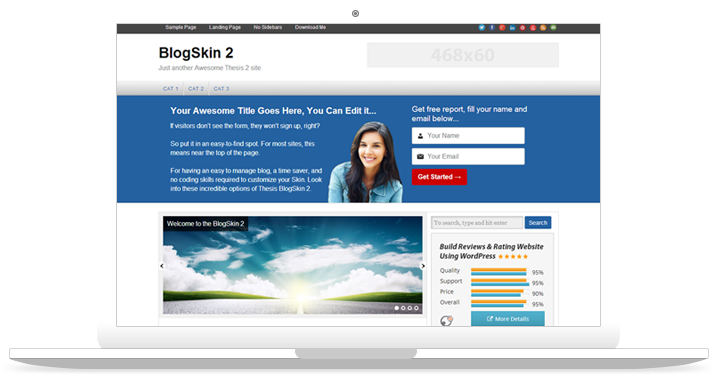Open the Pinterest social icon
715x375 pixels.
pos(523,28)
